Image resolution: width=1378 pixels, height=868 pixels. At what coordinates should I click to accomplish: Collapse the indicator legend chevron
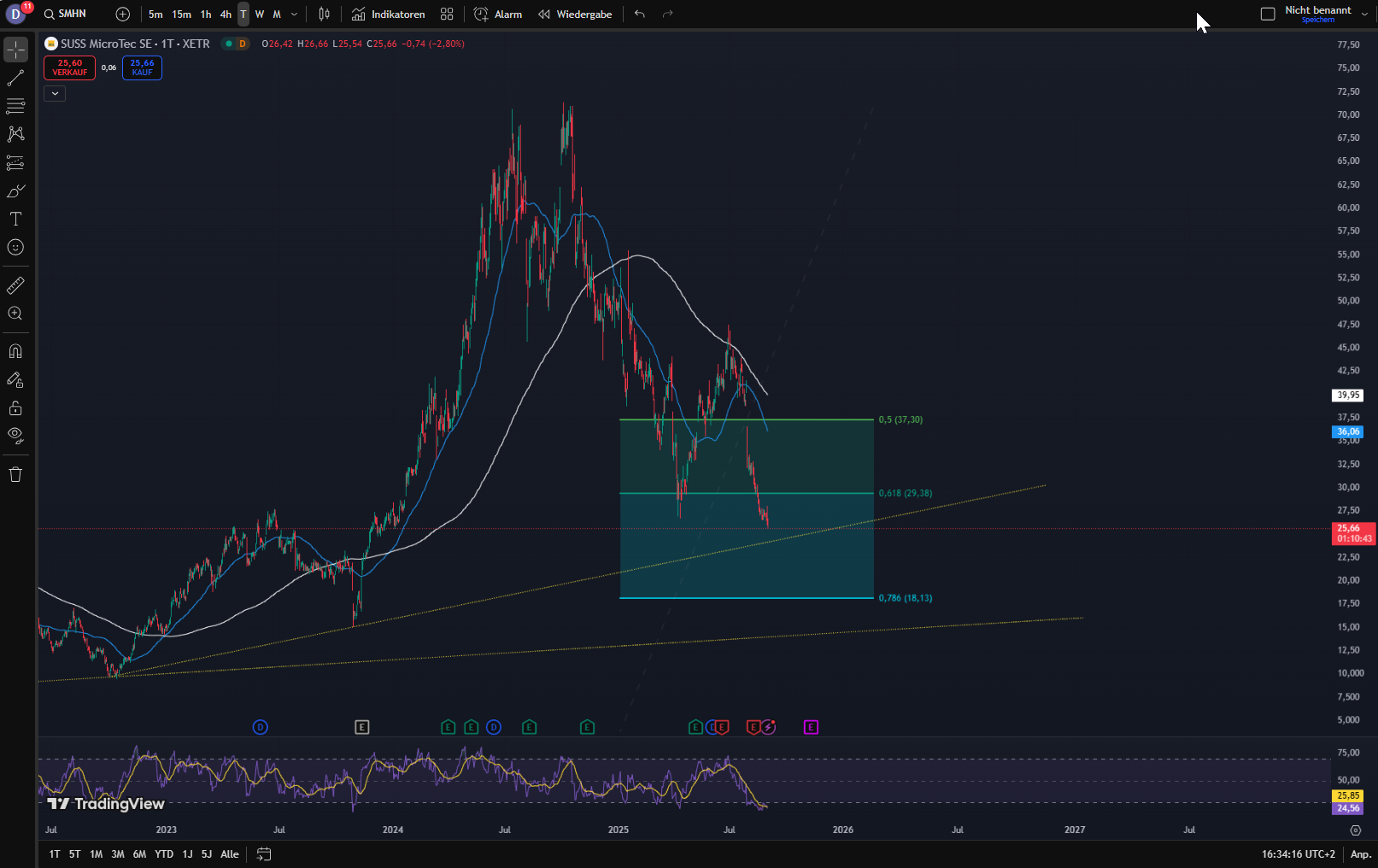click(x=55, y=93)
